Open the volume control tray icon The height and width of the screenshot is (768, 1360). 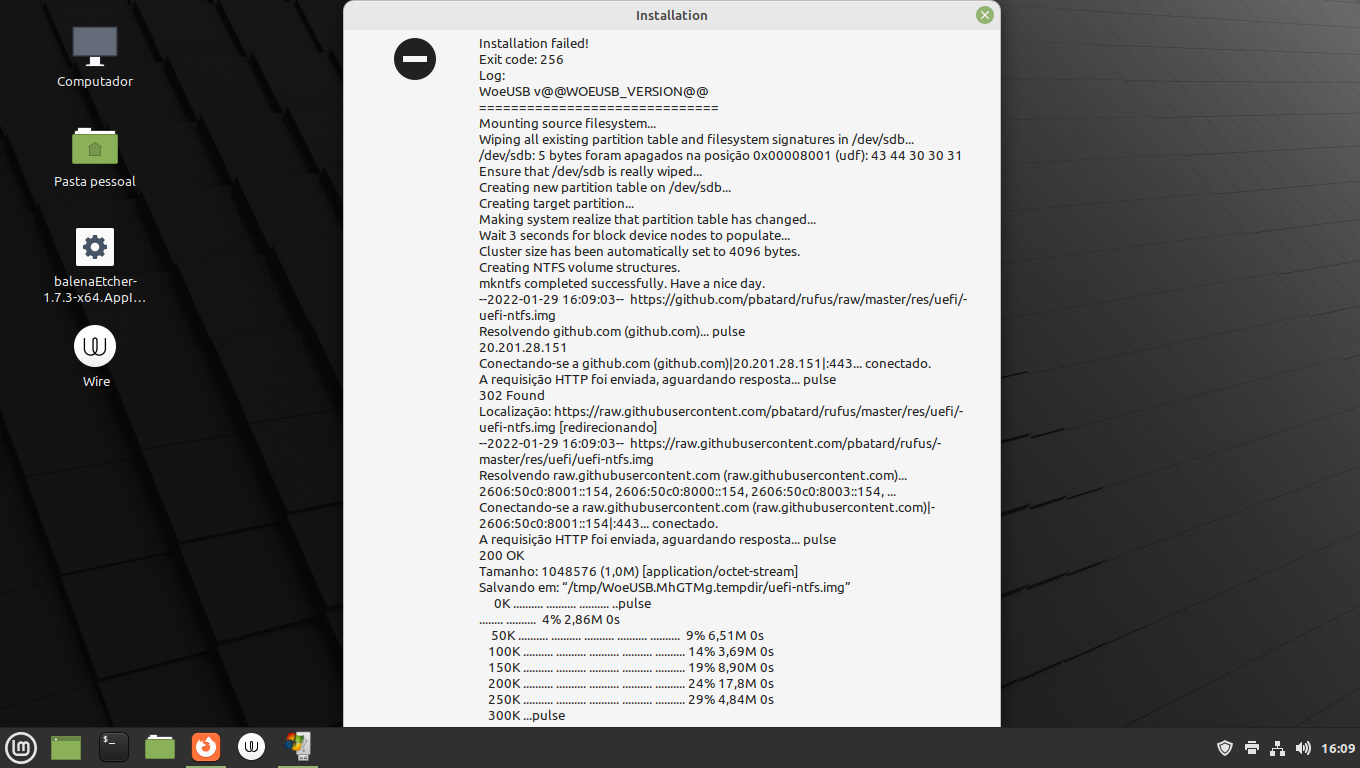[1303, 748]
